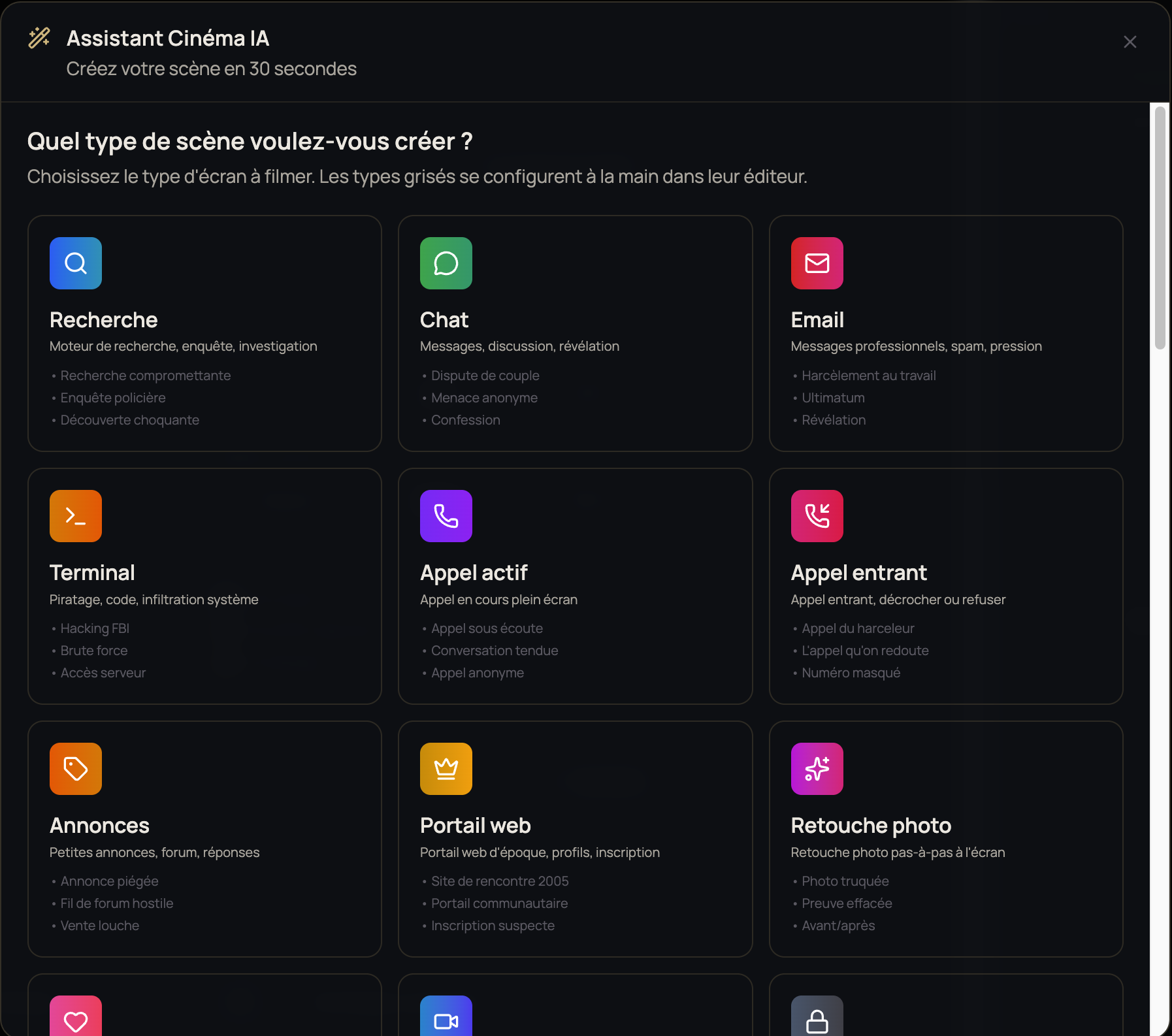Image resolution: width=1172 pixels, height=1036 pixels.
Task: Click the purple Appel actif phone icon
Action: [x=446, y=516]
